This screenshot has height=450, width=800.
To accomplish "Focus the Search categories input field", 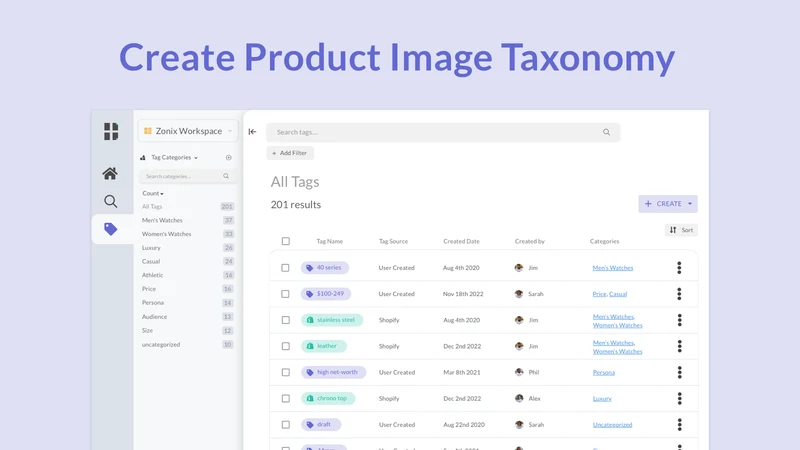I will [187, 176].
